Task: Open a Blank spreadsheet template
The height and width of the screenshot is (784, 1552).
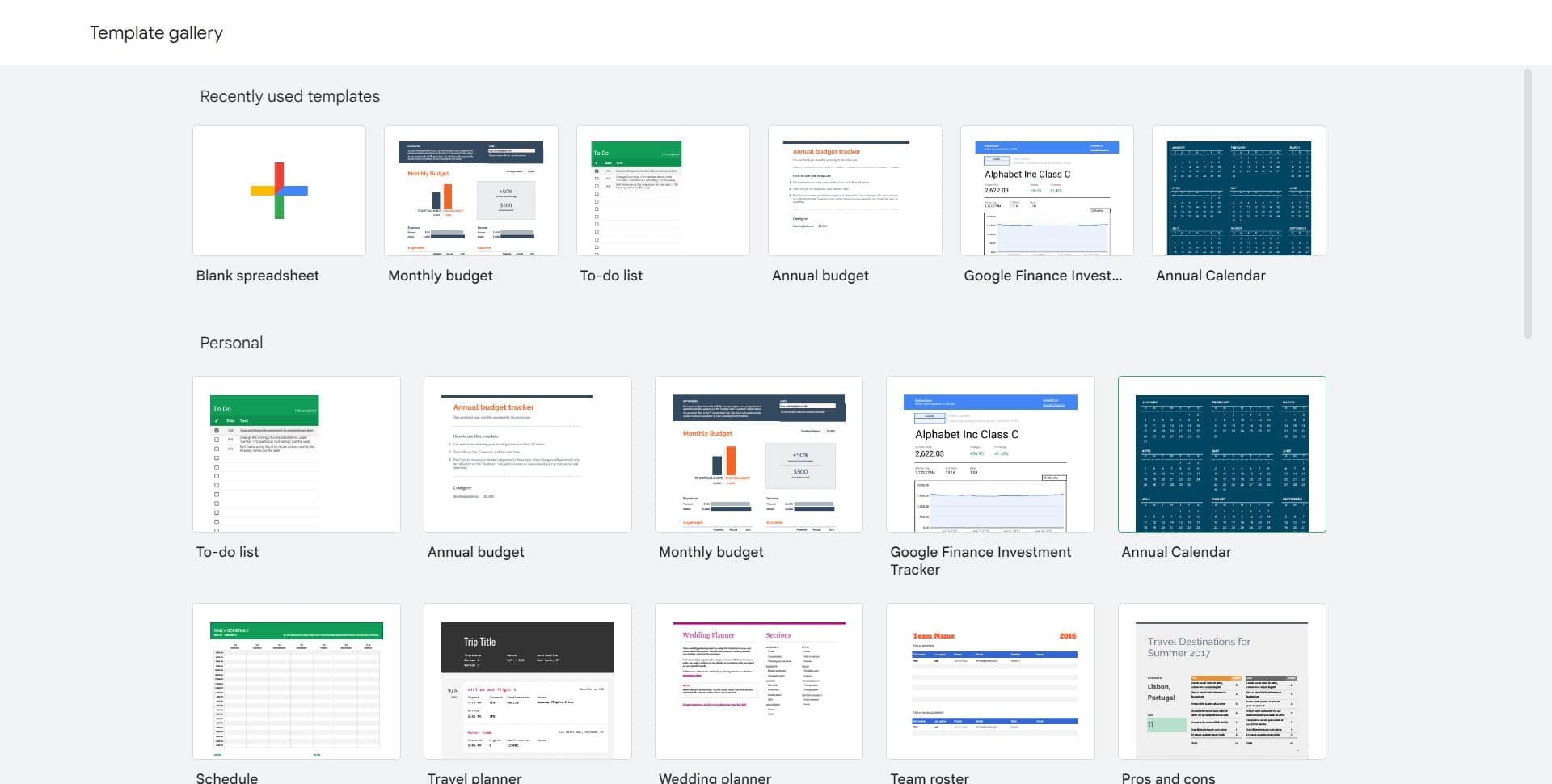Action: (279, 190)
